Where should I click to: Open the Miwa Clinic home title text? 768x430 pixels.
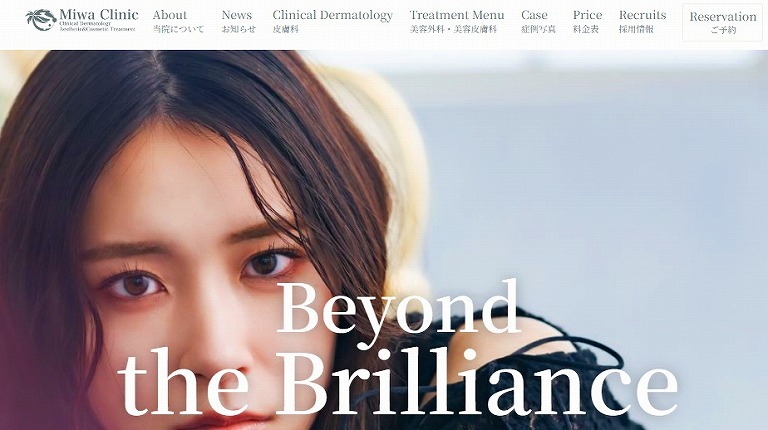(98, 14)
